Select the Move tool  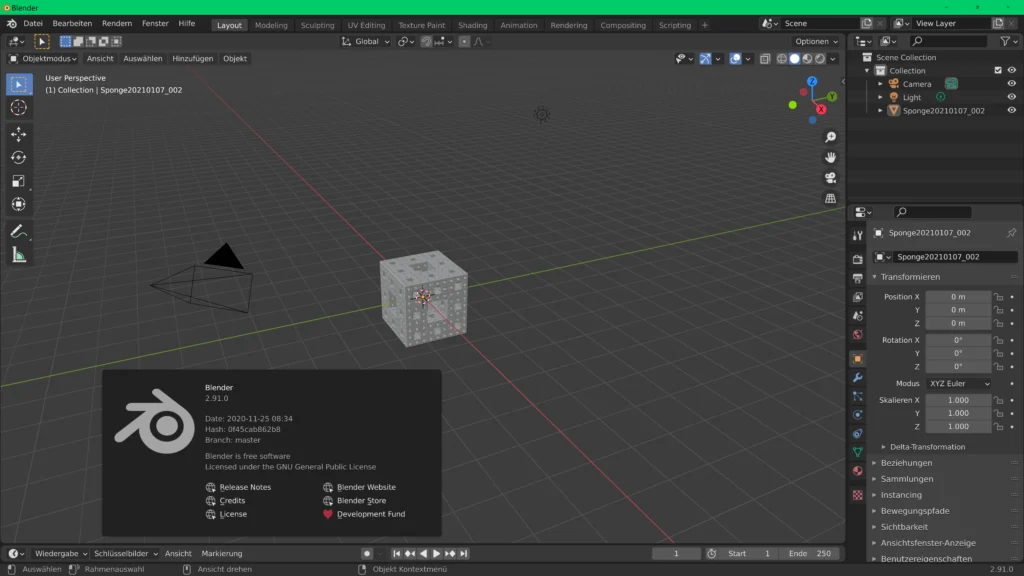18,134
